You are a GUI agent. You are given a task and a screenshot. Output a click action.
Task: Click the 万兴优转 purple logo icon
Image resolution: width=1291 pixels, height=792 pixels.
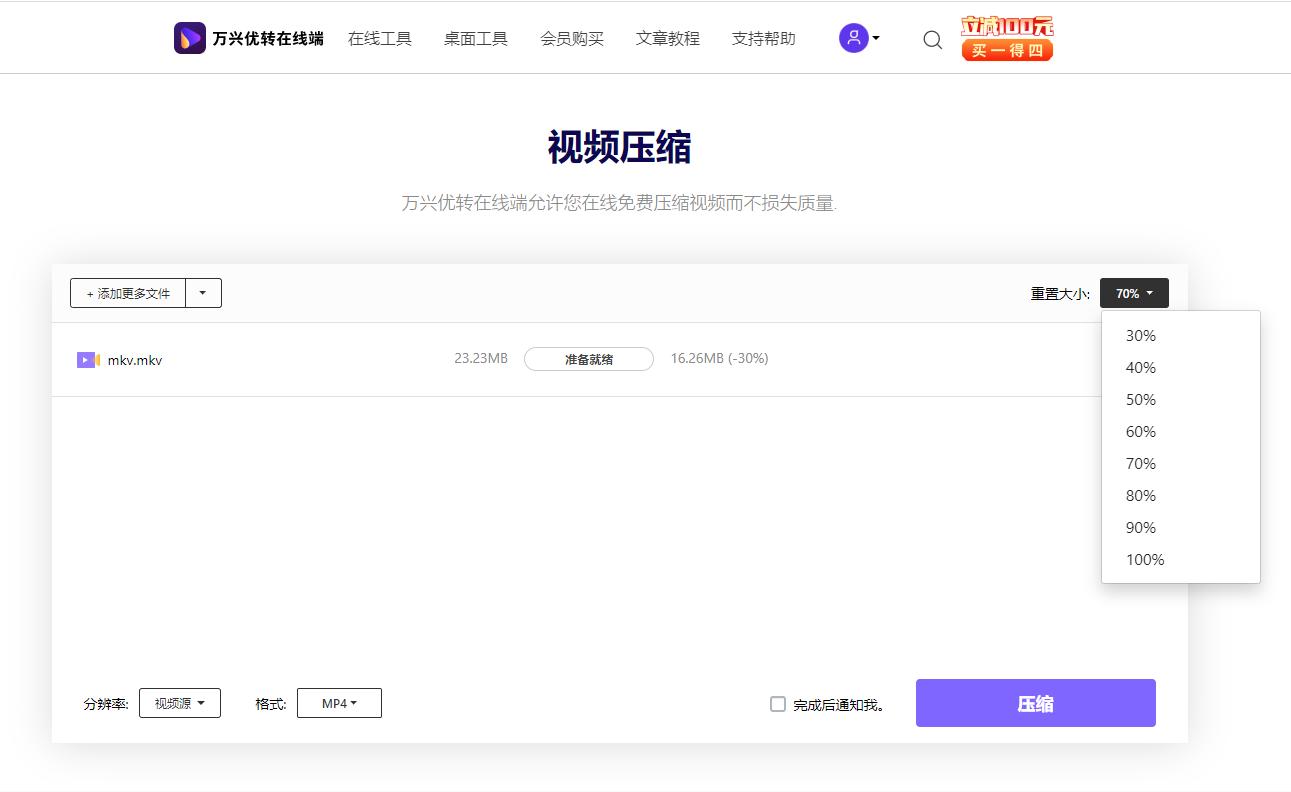click(x=189, y=37)
